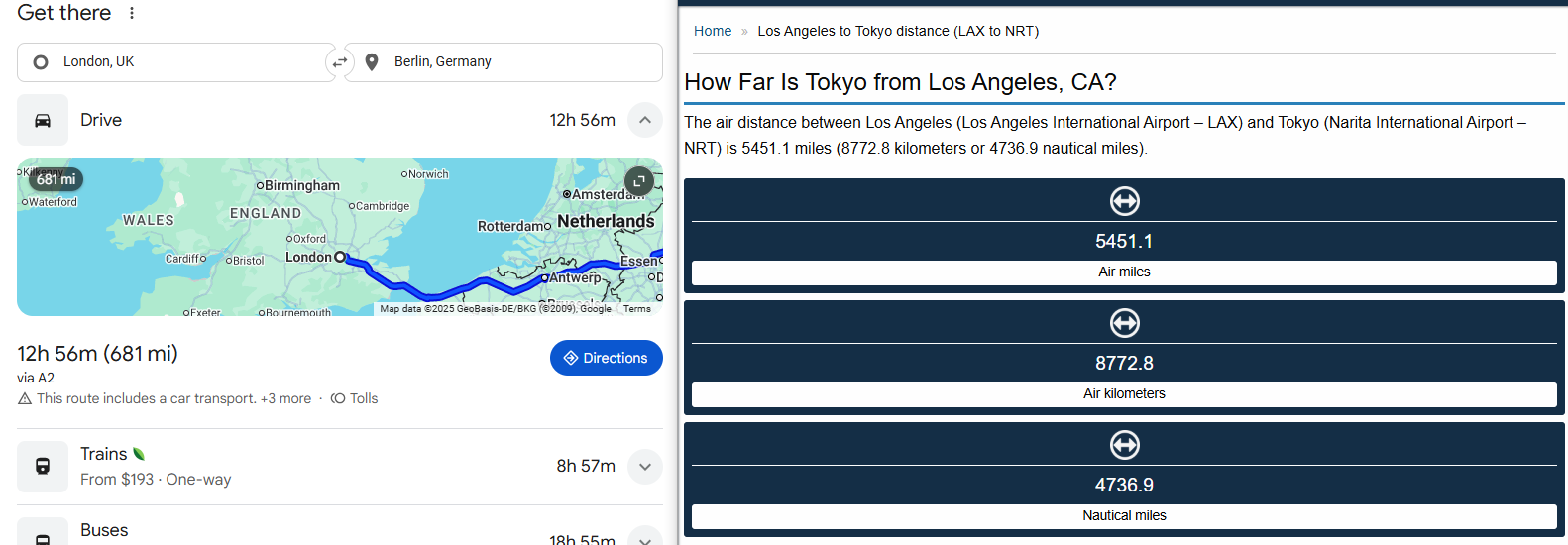Go to the Home breadcrumb link
This screenshot has width=1568, height=545.
coord(713,31)
